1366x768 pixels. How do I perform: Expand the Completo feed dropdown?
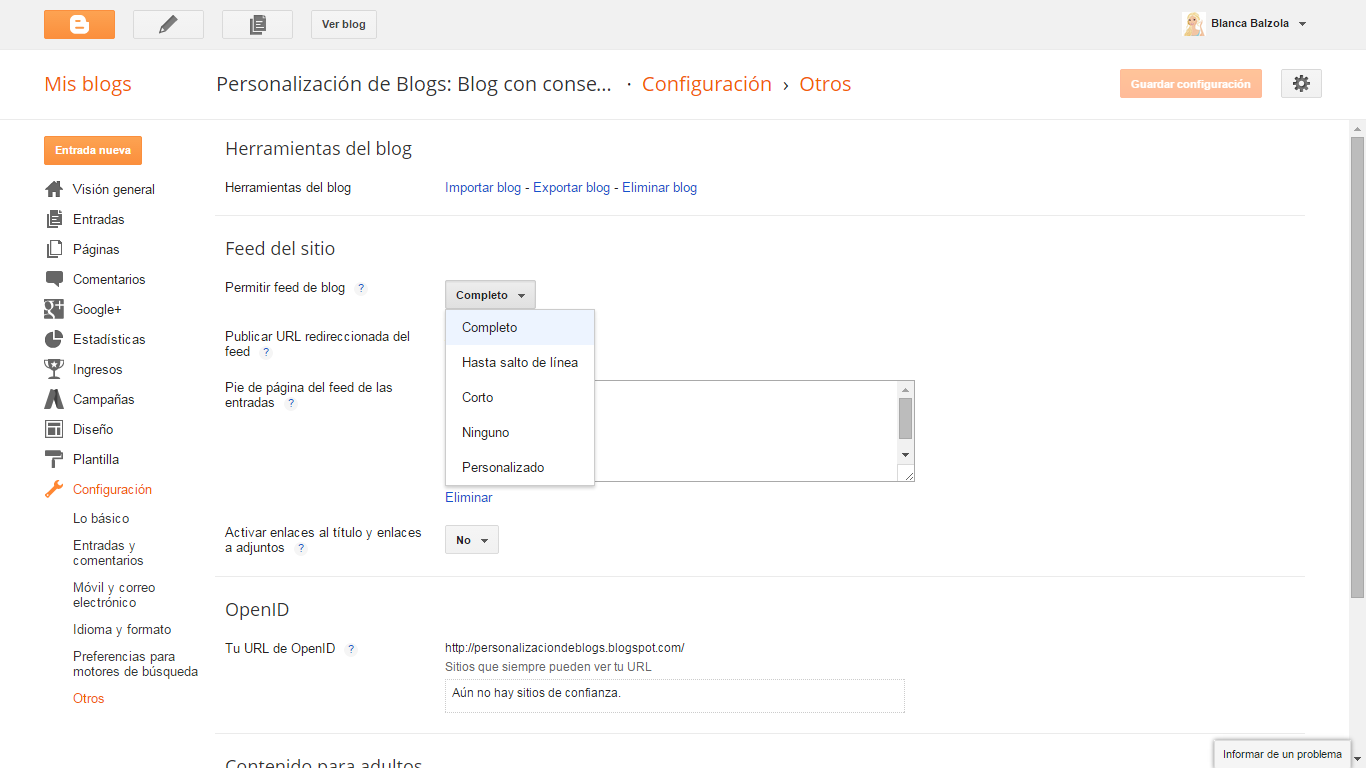(490, 295)
